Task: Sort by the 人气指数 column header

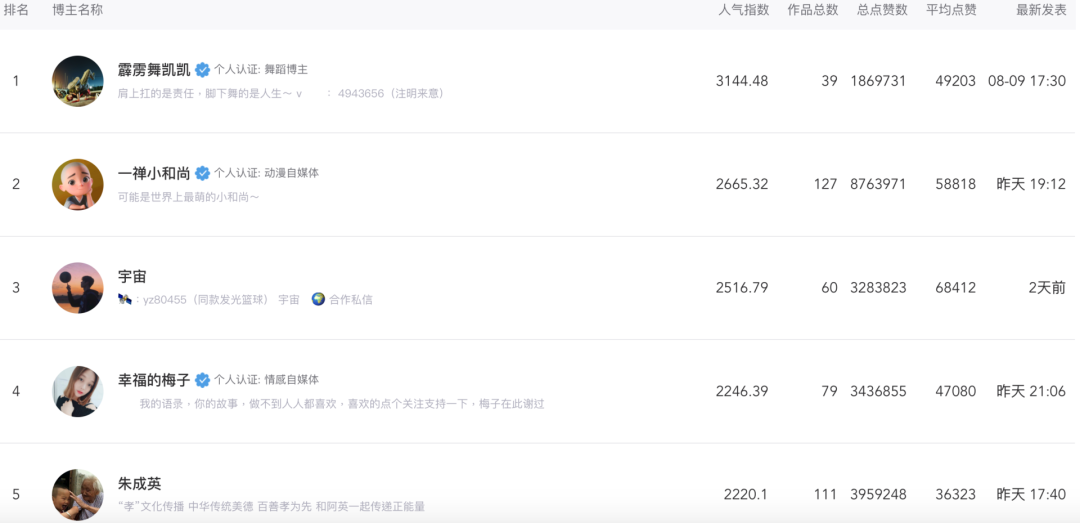Action: [744, 10]
